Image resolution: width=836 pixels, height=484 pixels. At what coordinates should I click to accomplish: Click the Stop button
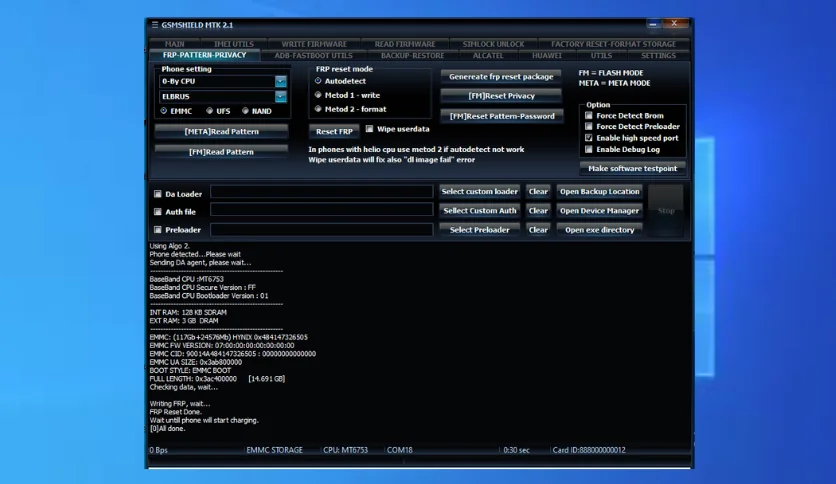point(666,211)
